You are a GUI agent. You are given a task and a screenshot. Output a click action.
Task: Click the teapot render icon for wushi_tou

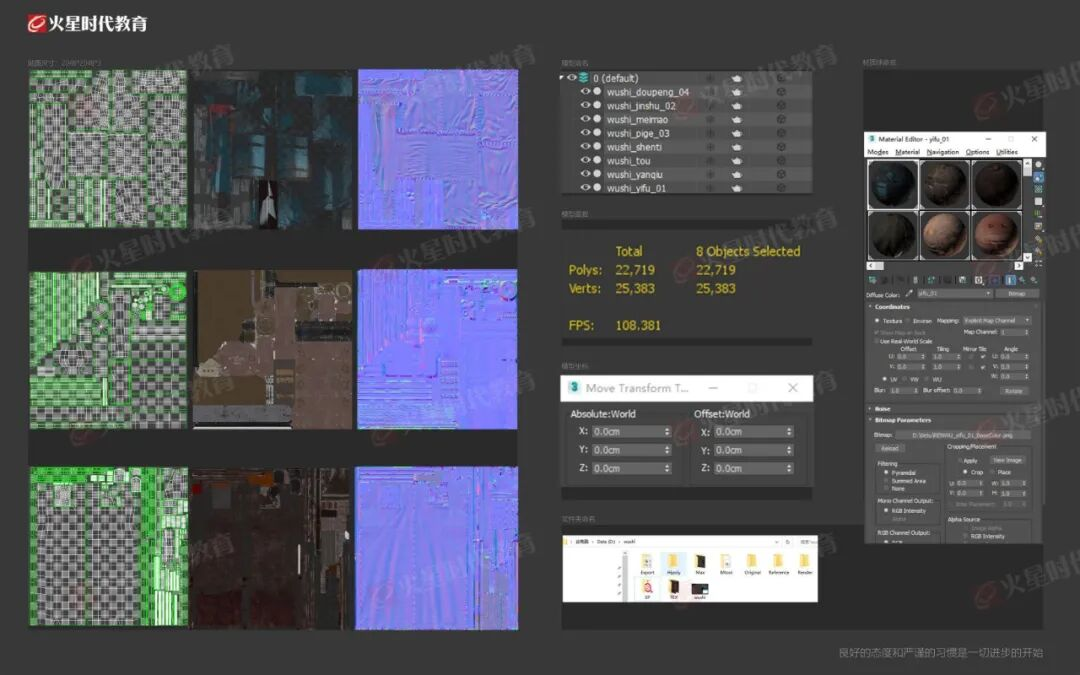[737, 161]
